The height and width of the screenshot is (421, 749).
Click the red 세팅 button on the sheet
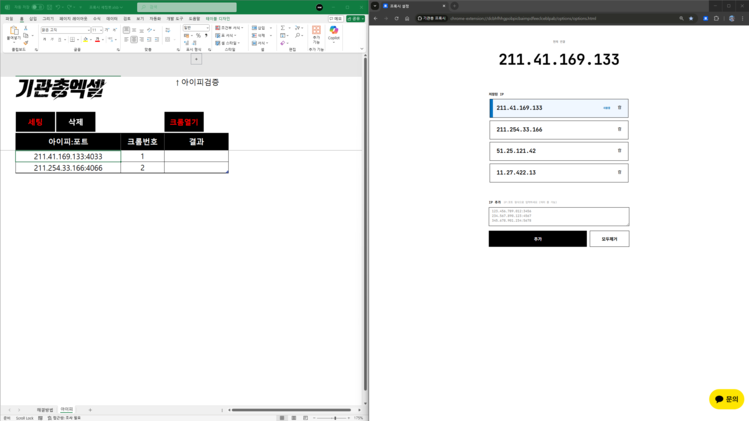coord(35,122)
